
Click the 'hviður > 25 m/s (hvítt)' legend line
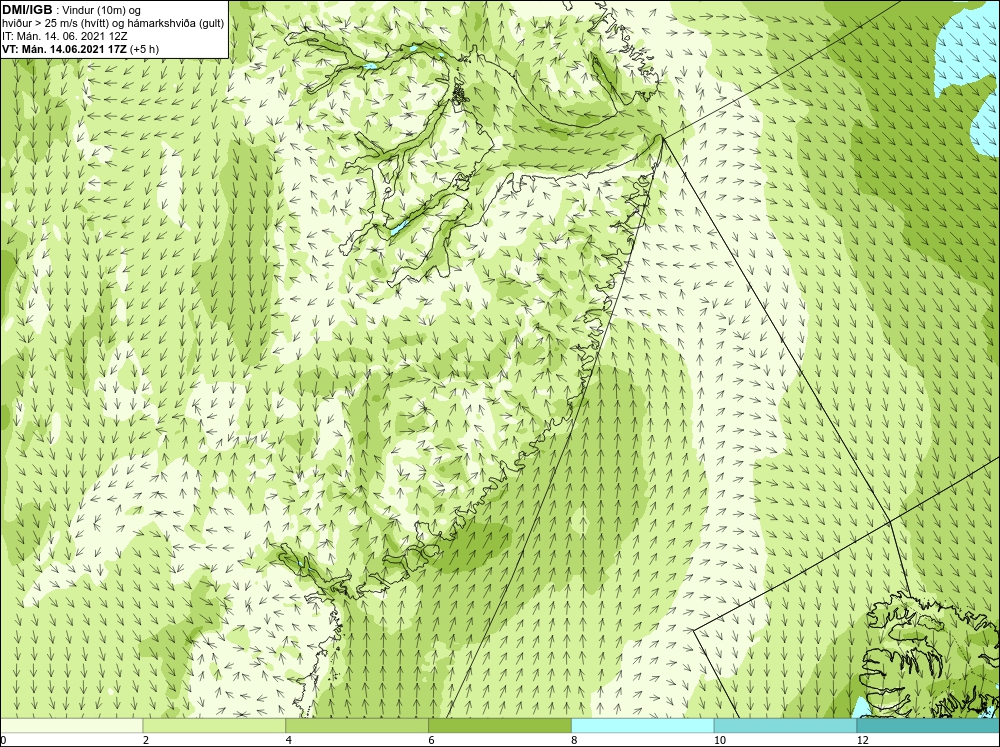[x=113, y=24]
